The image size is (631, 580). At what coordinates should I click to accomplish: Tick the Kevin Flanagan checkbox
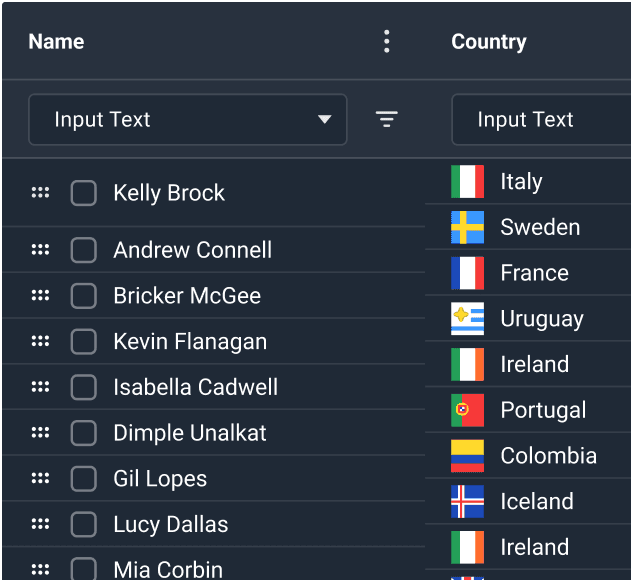pyautogui.click(x=83, y=341)
